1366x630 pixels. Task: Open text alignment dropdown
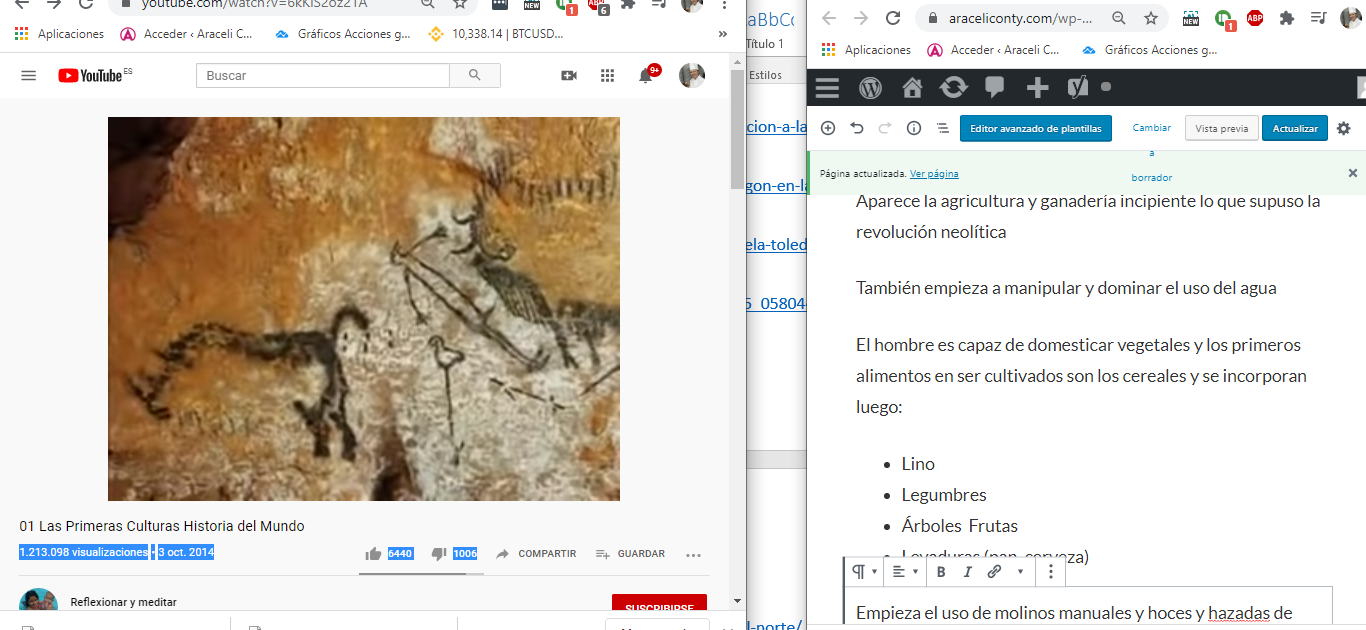point(903,572)
